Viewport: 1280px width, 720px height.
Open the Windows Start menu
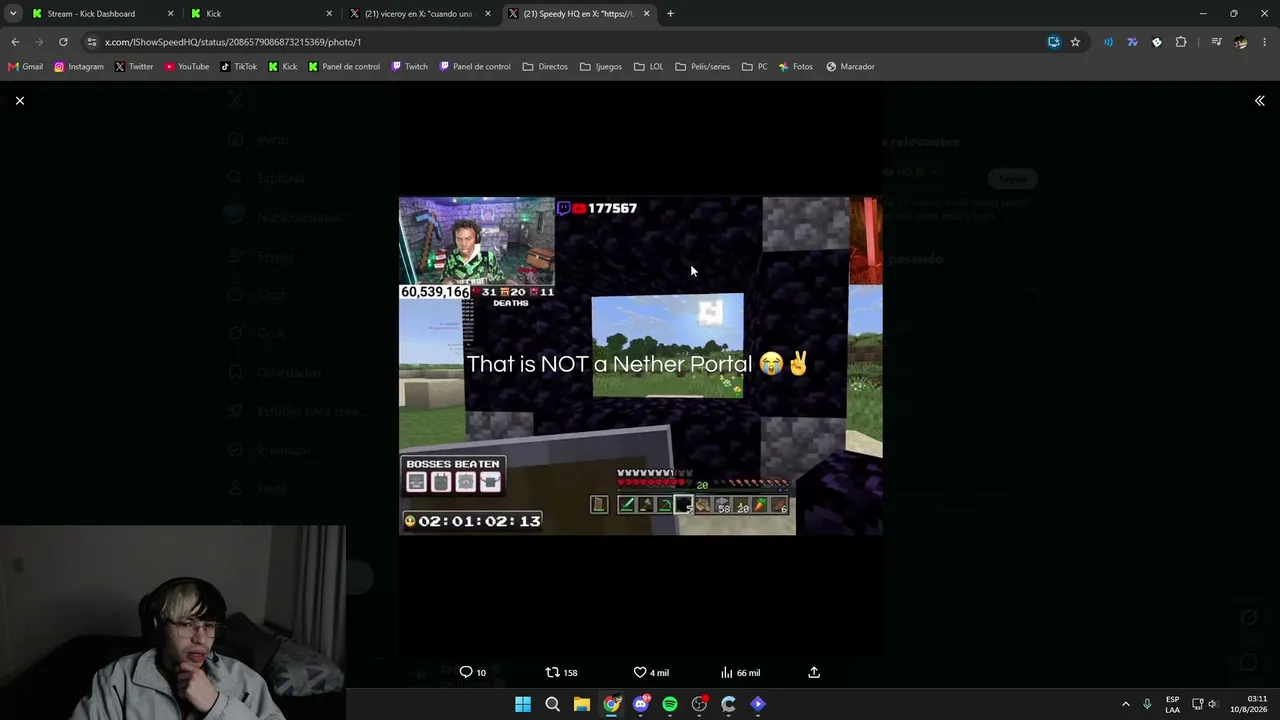tap(523, 704)
